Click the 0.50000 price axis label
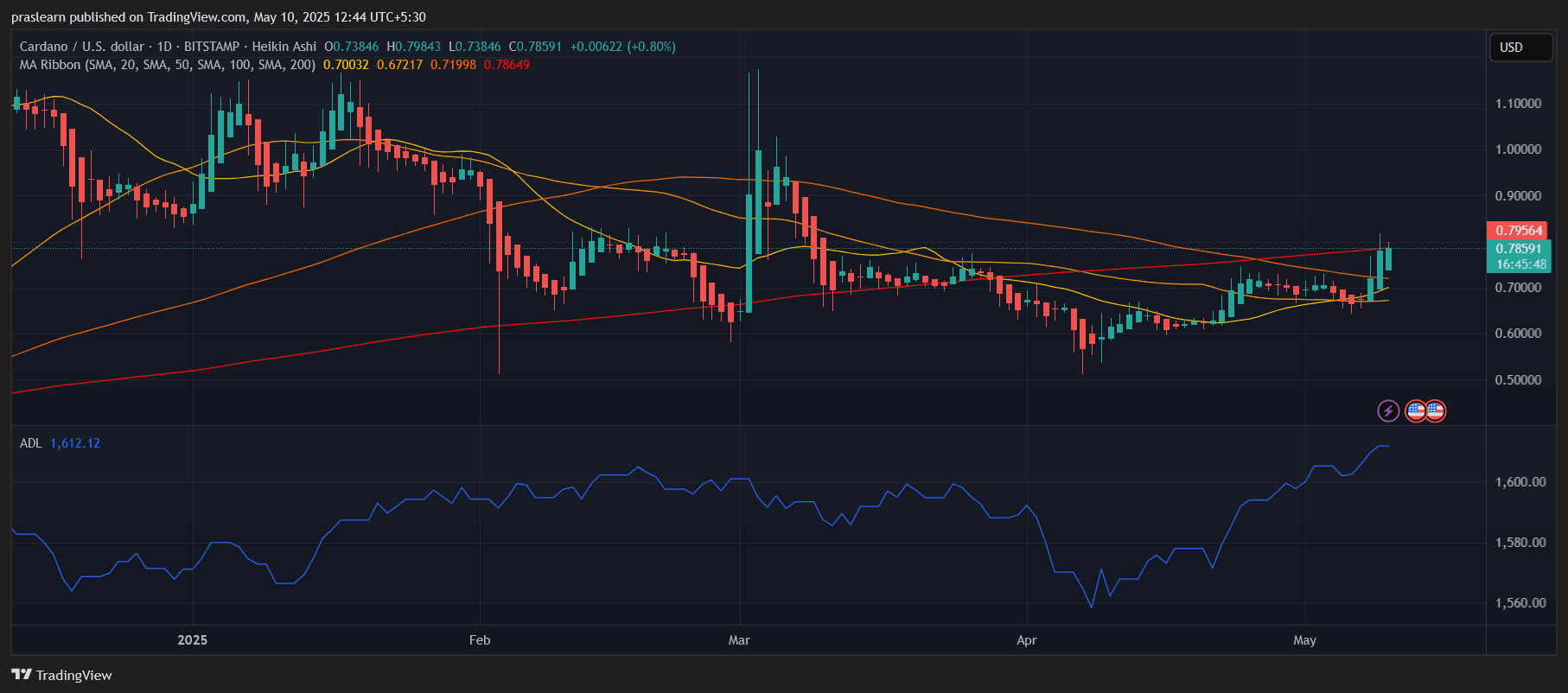 point(1519,380)
